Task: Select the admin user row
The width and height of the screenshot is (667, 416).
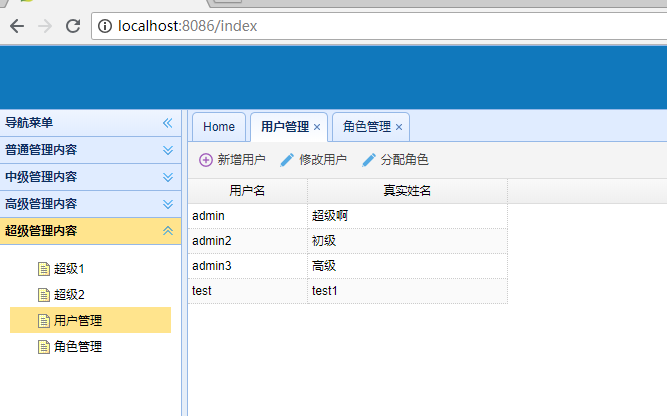Action: point(348,216)
